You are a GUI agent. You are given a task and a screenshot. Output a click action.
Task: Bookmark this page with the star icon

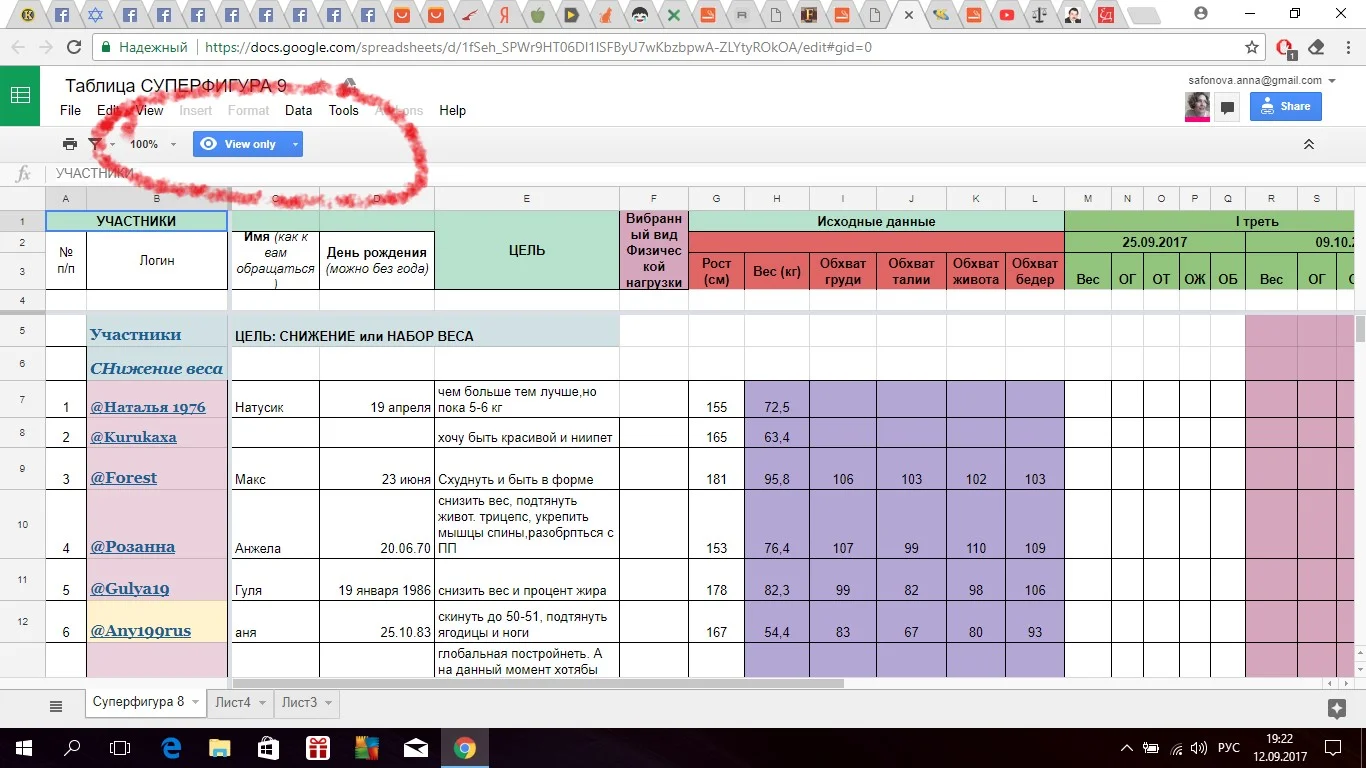click(x=1252, y=47)
